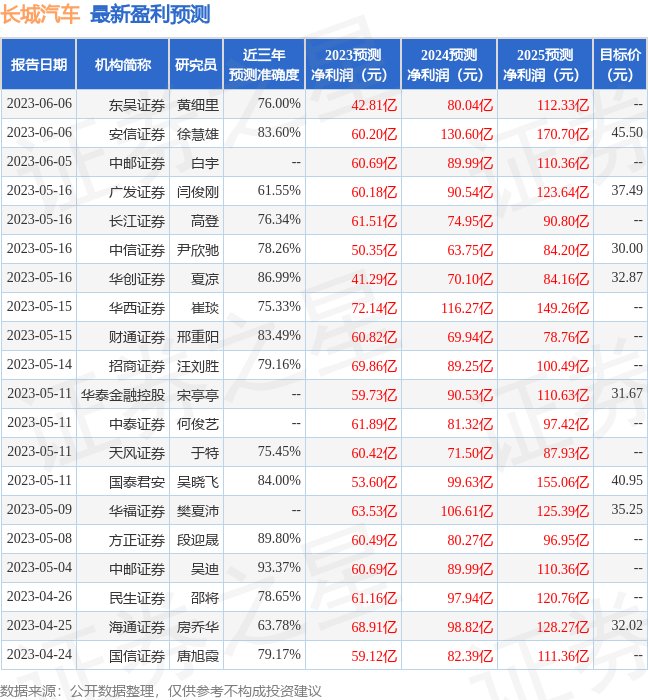Select the 报告日期 column header

tap(39, 64)
